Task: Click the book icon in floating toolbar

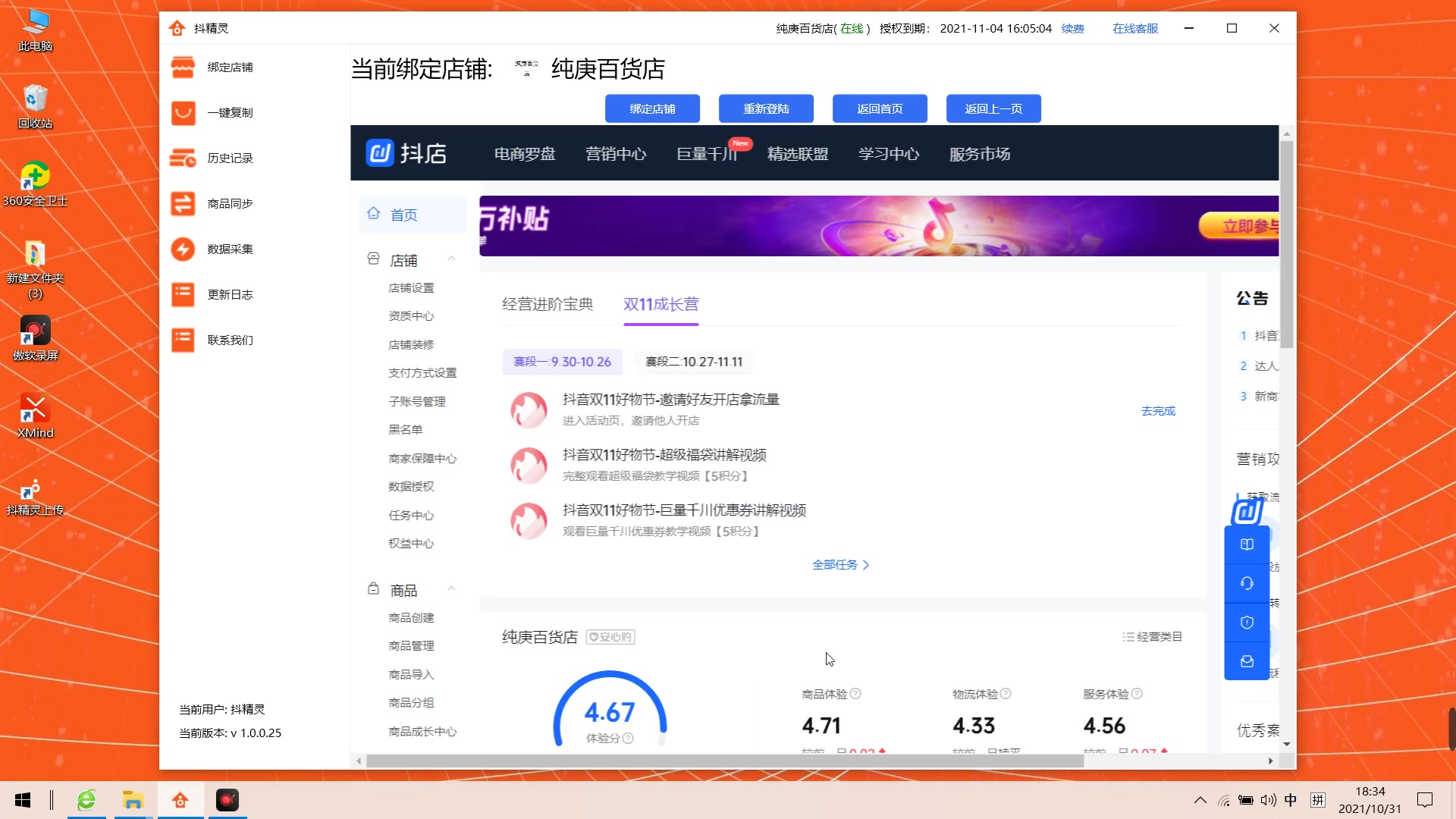Action: pos(1247,544)
